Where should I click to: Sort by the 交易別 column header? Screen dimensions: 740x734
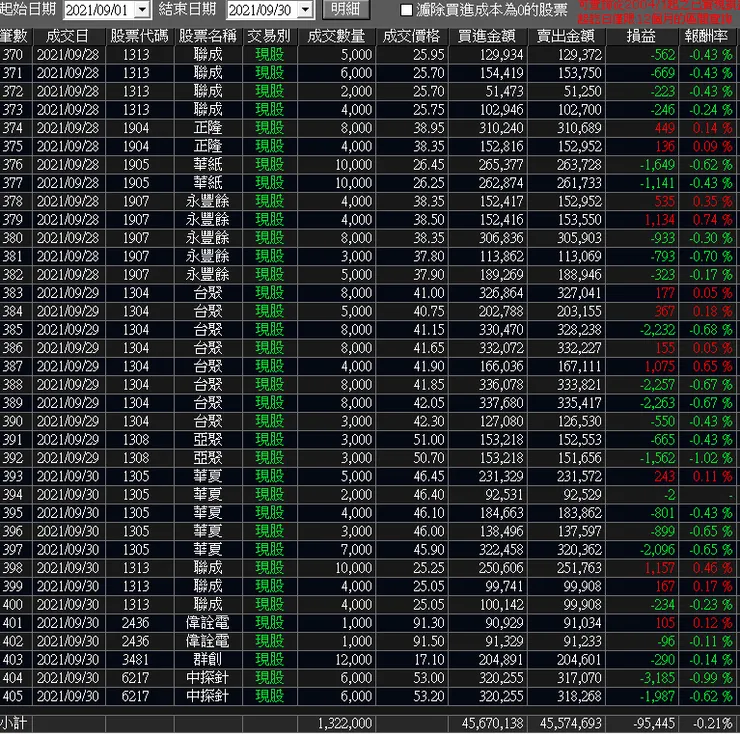[269, 36]
